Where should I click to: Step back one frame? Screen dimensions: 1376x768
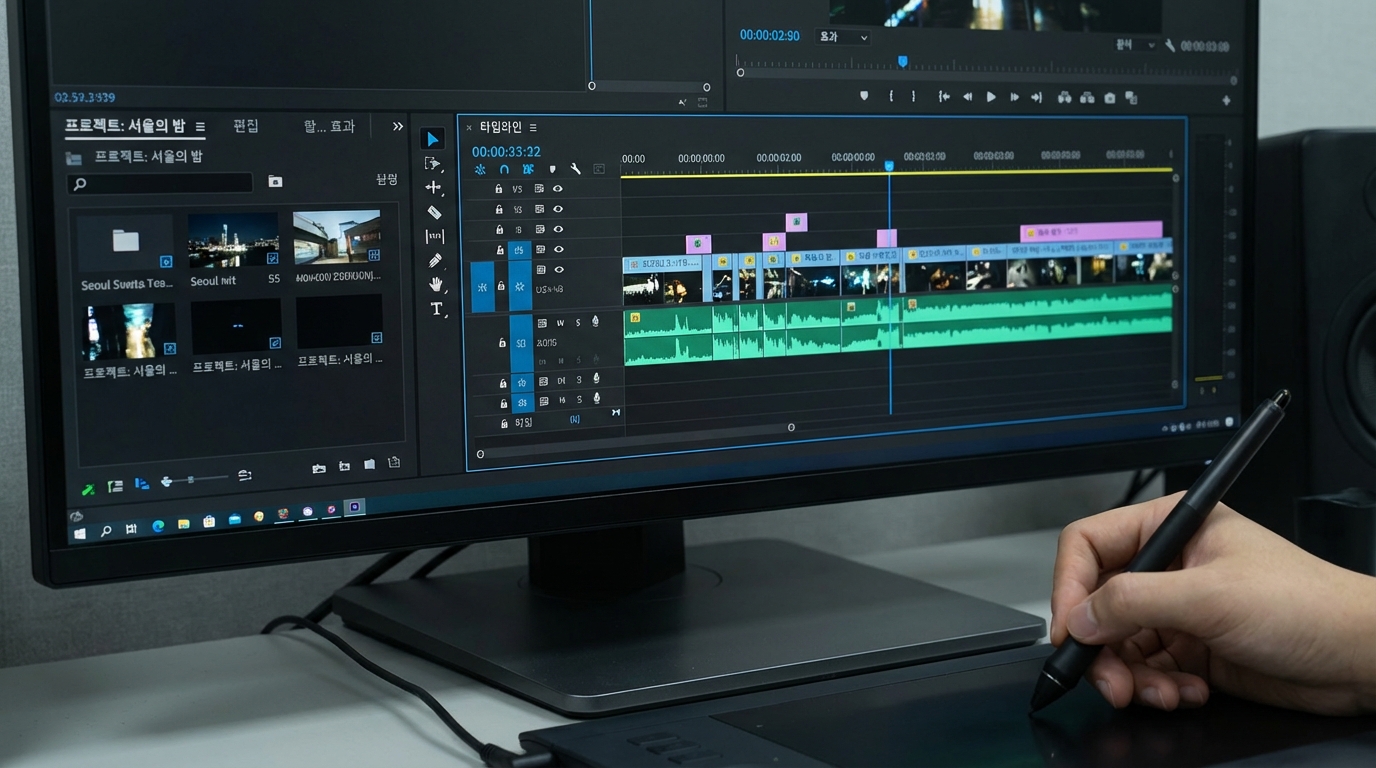967,97
